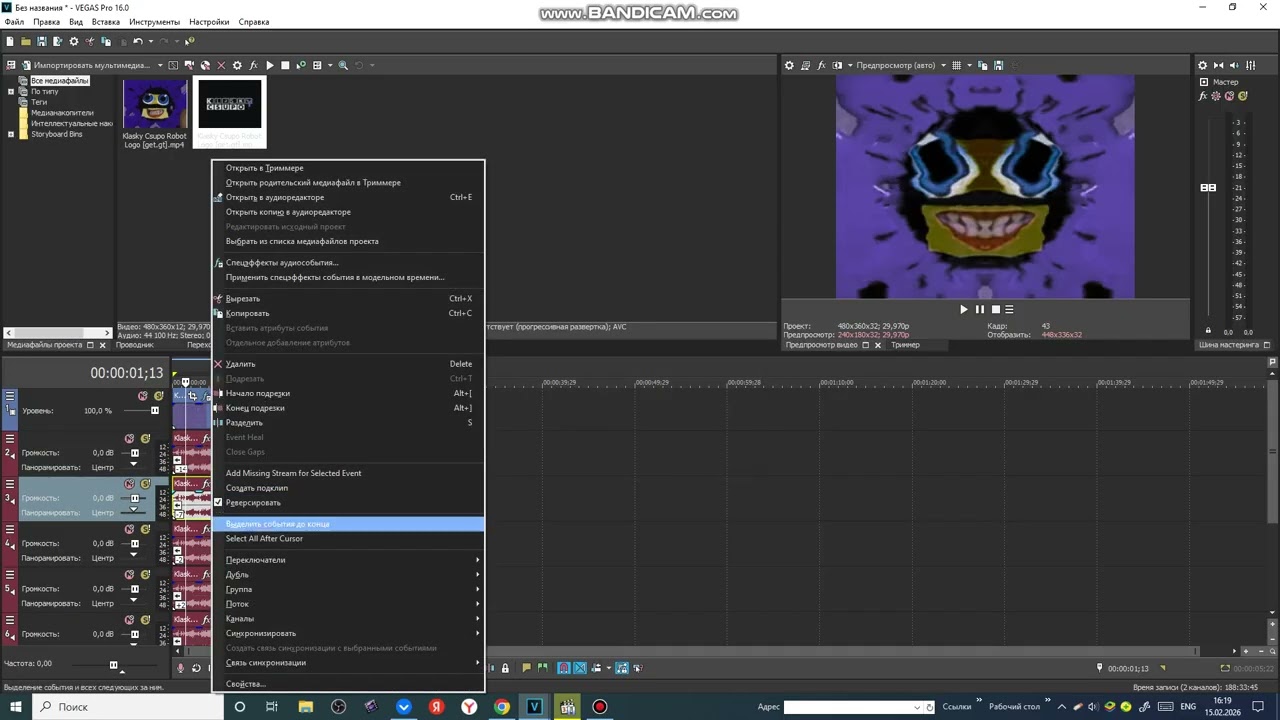This screenshot has width=1280, height=720.
Task: Expand the Каналы submenu
Action: point(348,618)
